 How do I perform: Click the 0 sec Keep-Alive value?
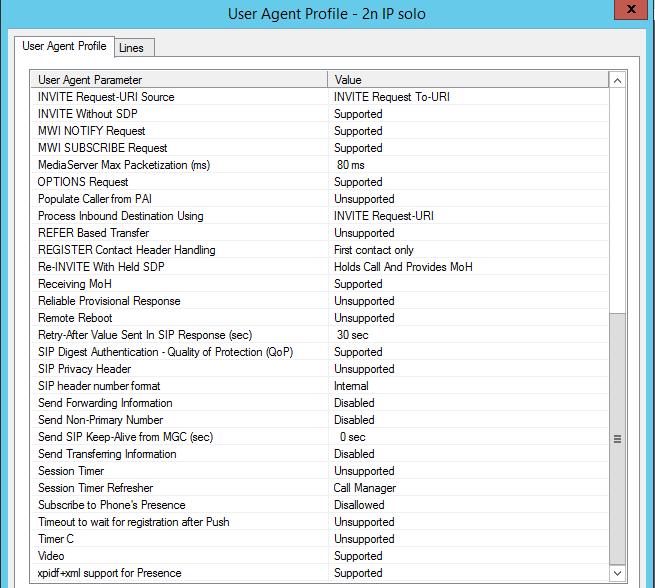(x=352, y=437)
